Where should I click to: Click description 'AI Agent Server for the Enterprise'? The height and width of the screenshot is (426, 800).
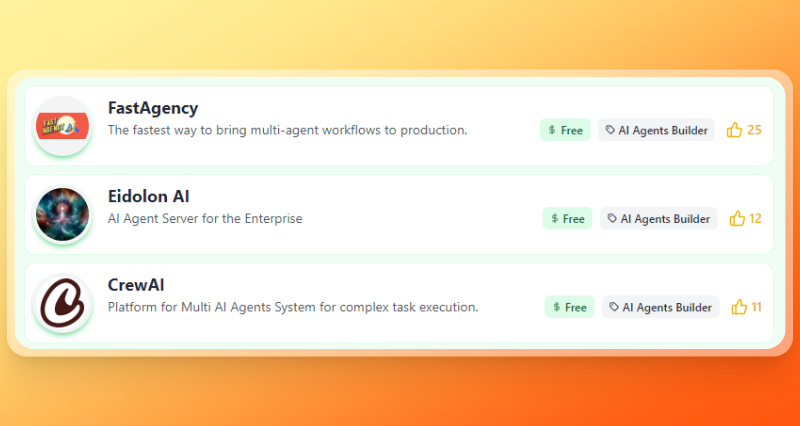point(205,218)
